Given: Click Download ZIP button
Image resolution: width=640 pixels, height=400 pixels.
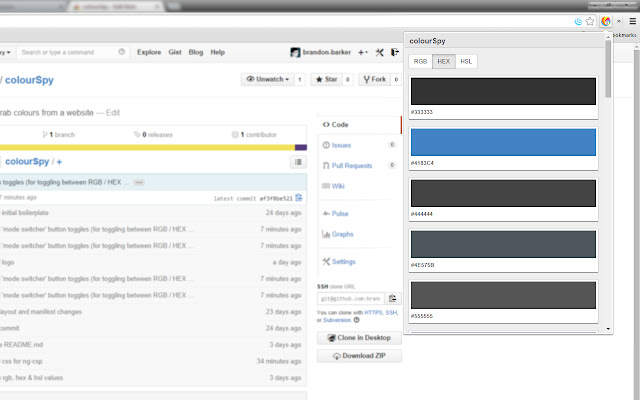Looking at the screenshot, I should click(x=359, y=356).
